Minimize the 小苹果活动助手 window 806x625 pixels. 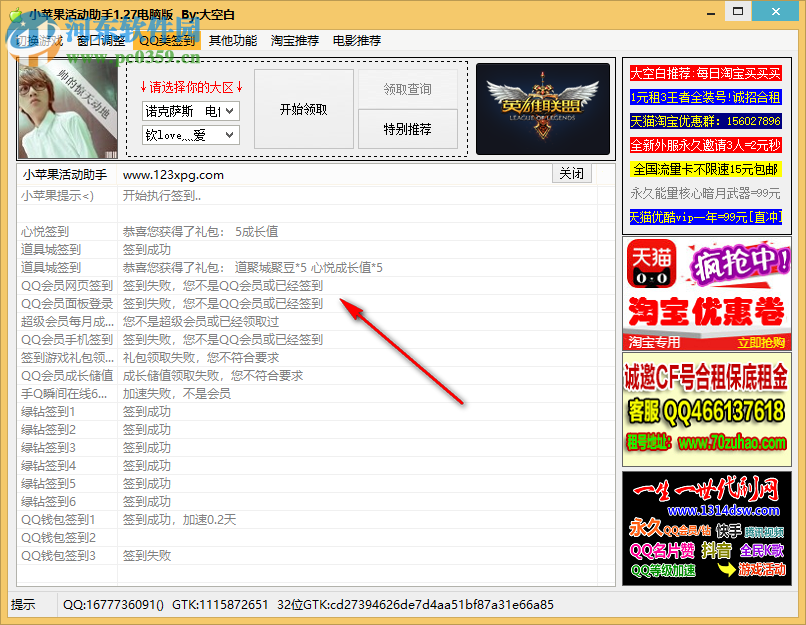[711, 12]
